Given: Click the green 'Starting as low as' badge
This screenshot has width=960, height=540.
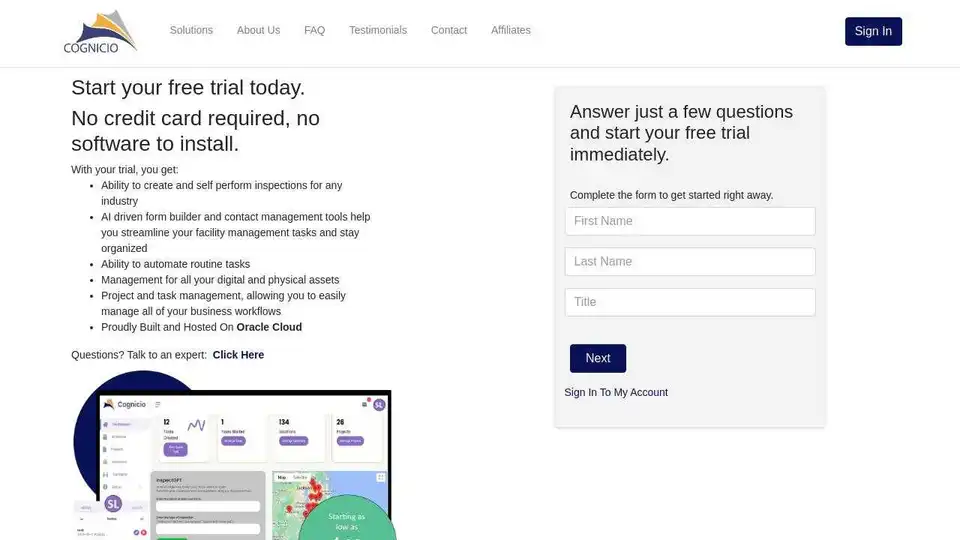Looking at the screenshot, I should coord(347,518).
